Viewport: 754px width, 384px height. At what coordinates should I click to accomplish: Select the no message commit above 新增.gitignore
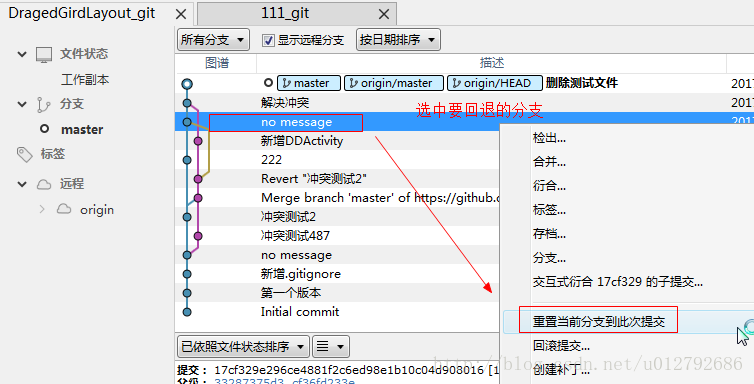click(296, 255)
